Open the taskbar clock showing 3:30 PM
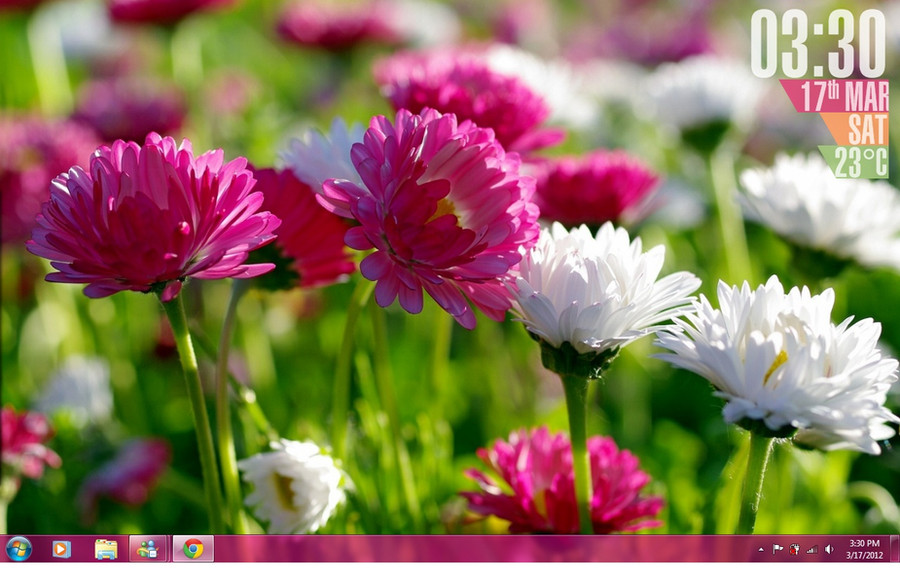Image resolution: width=900 pixels, height=580 pixels. [x=864, y=549]
